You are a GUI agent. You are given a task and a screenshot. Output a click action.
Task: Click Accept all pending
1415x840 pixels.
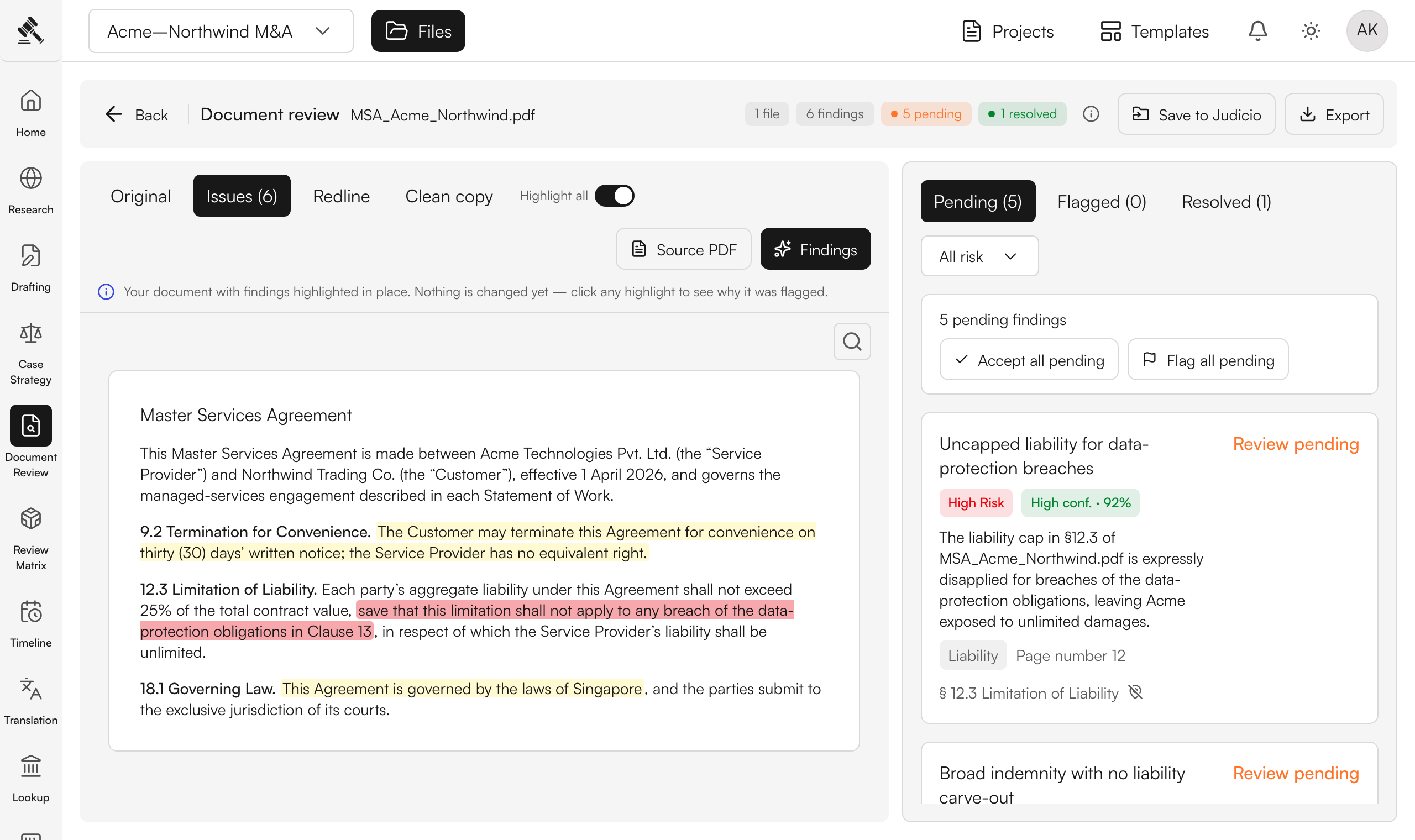1029,360
